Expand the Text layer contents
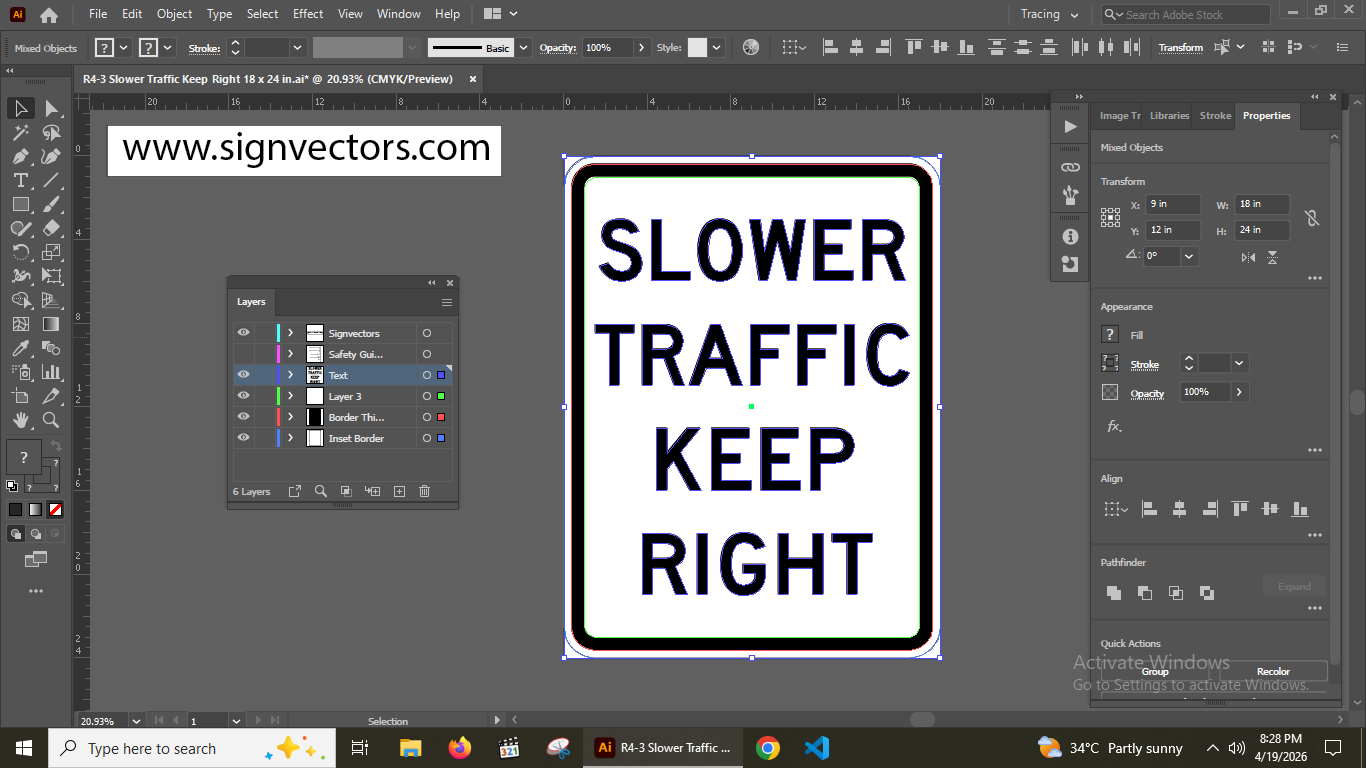The height and width of the screenshot is (768, 1366). pos(290,375)
